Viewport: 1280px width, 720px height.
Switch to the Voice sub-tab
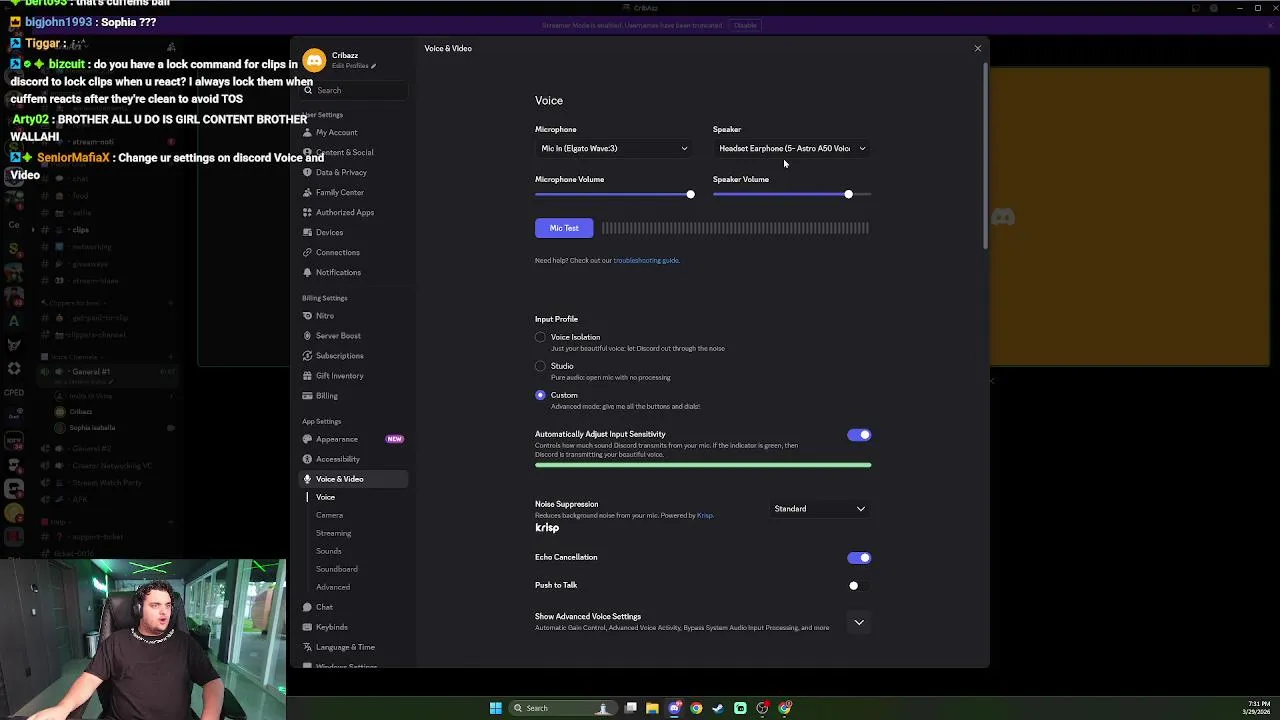325,497
